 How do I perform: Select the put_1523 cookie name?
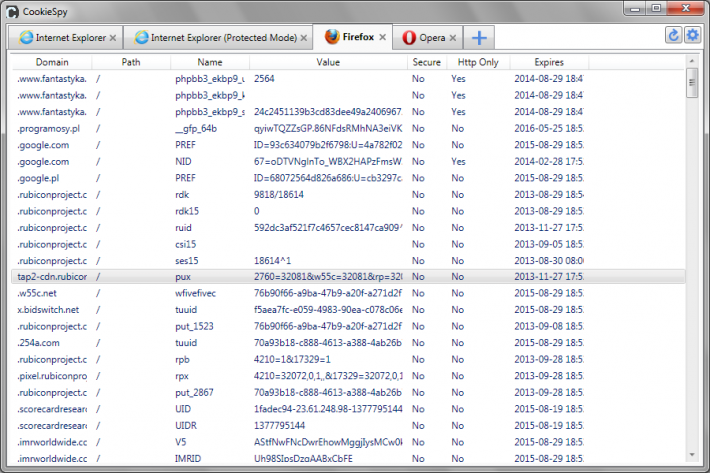pyautogui.click(x=194, y=326)
